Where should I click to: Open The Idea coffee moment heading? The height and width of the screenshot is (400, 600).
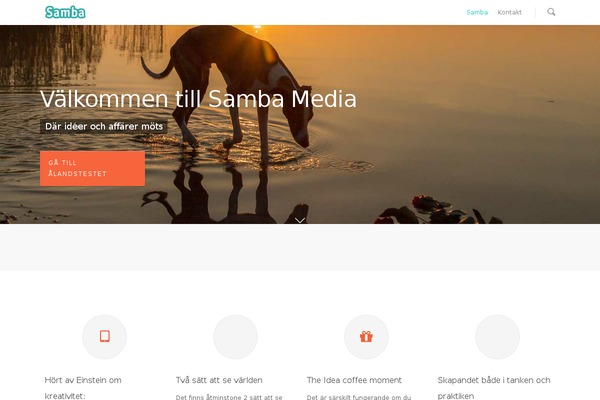tap(354, 380)
